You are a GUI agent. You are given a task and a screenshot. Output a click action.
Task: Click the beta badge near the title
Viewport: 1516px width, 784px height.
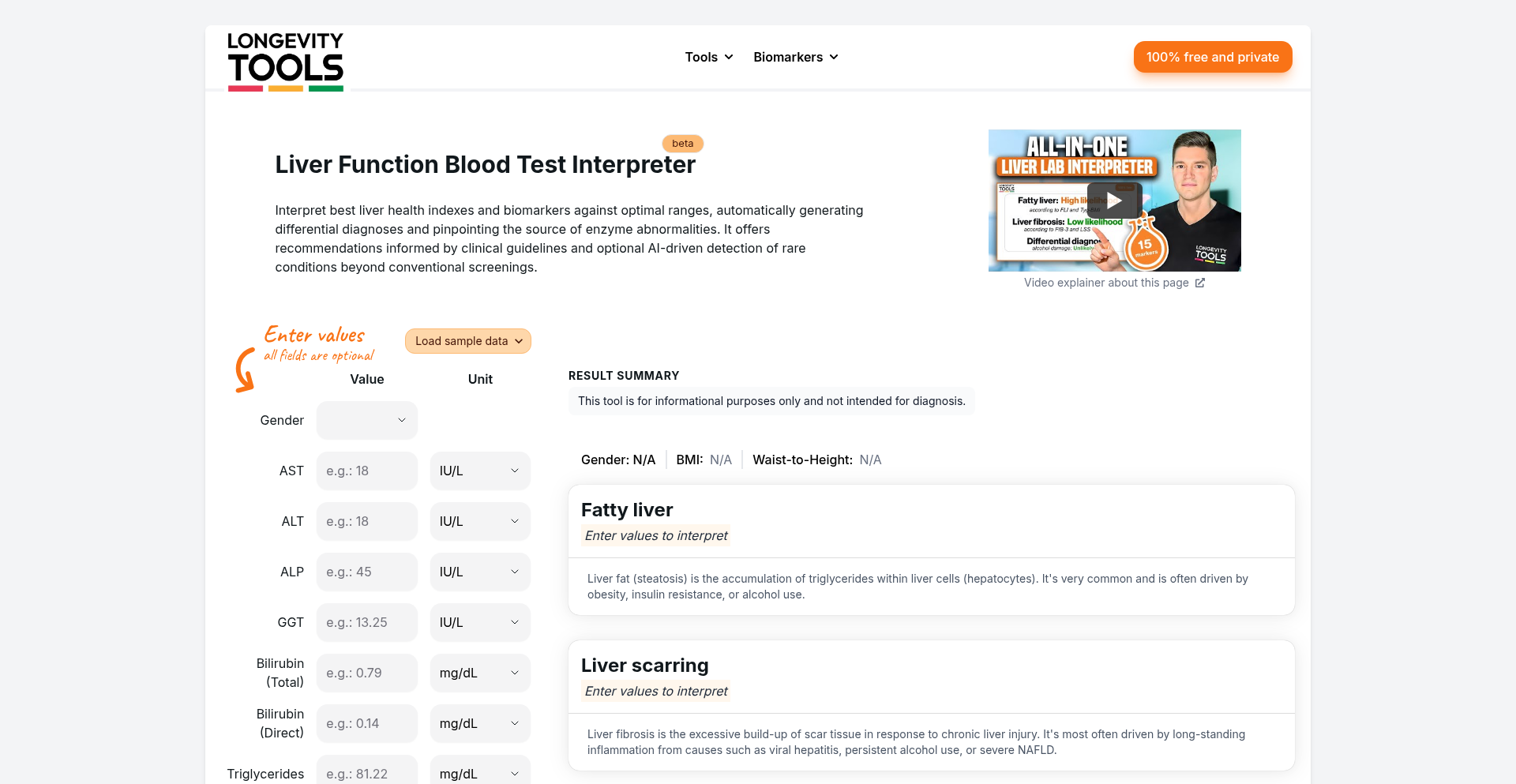click(682, 144)
